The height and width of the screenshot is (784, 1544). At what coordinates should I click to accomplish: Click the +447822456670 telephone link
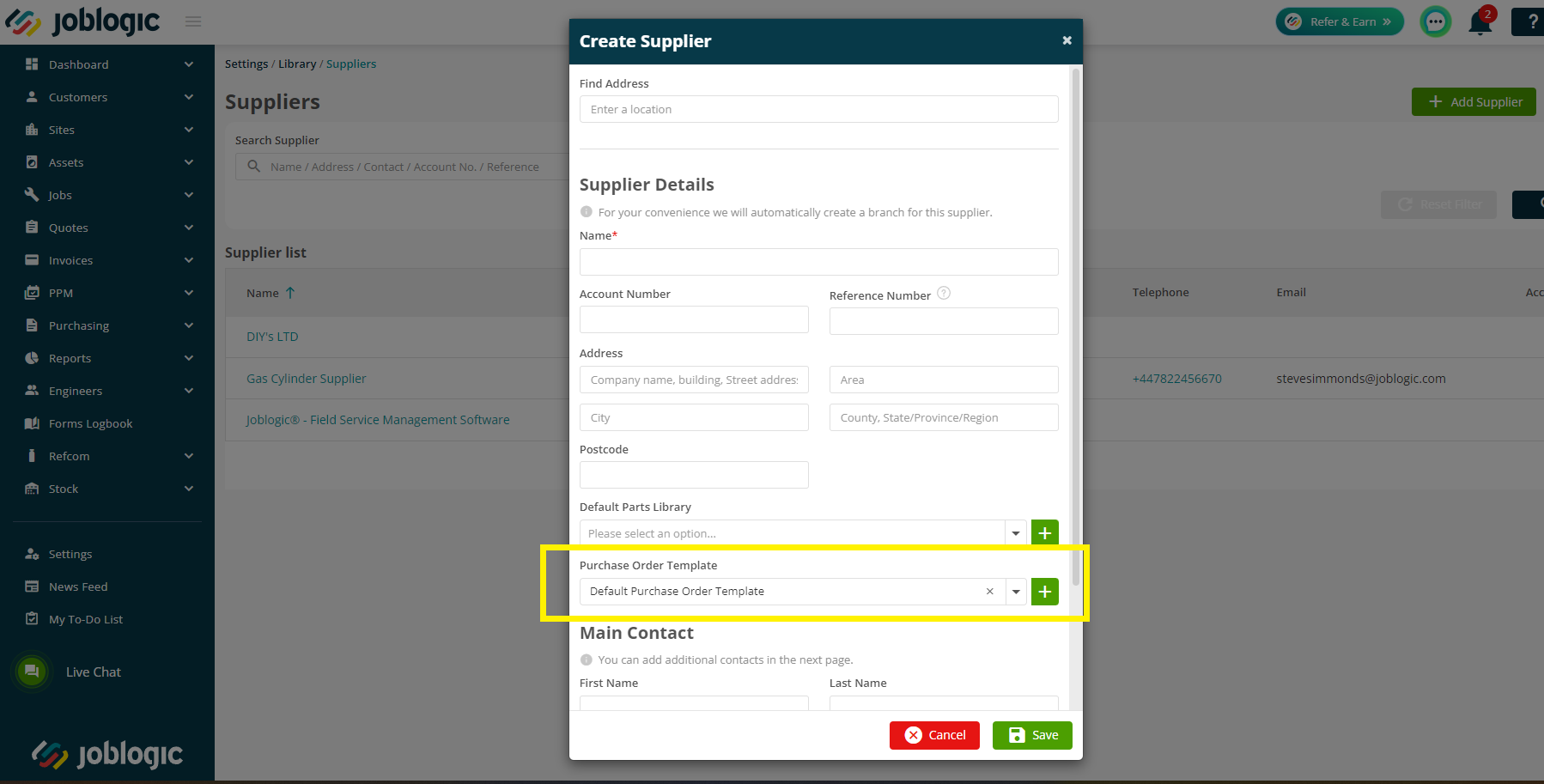pos(1176,379)
